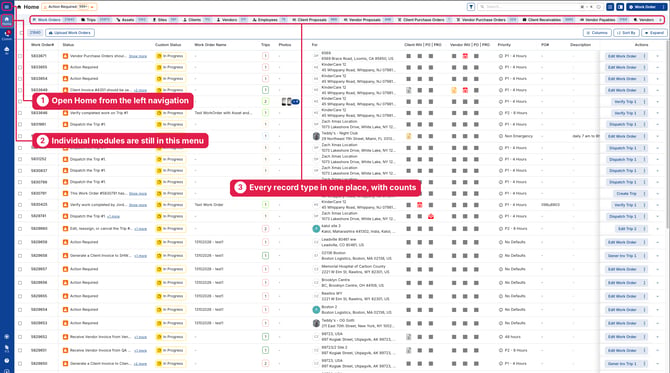This screenshot has height=373, width=670.
Task: Click Teddy's - Night Club avatar photo
Action: click(316, 136)
